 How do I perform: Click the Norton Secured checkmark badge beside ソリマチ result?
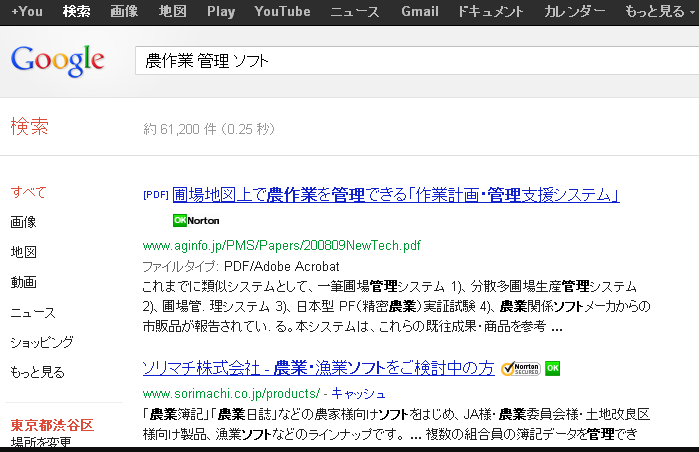click(x=520, y=369)
